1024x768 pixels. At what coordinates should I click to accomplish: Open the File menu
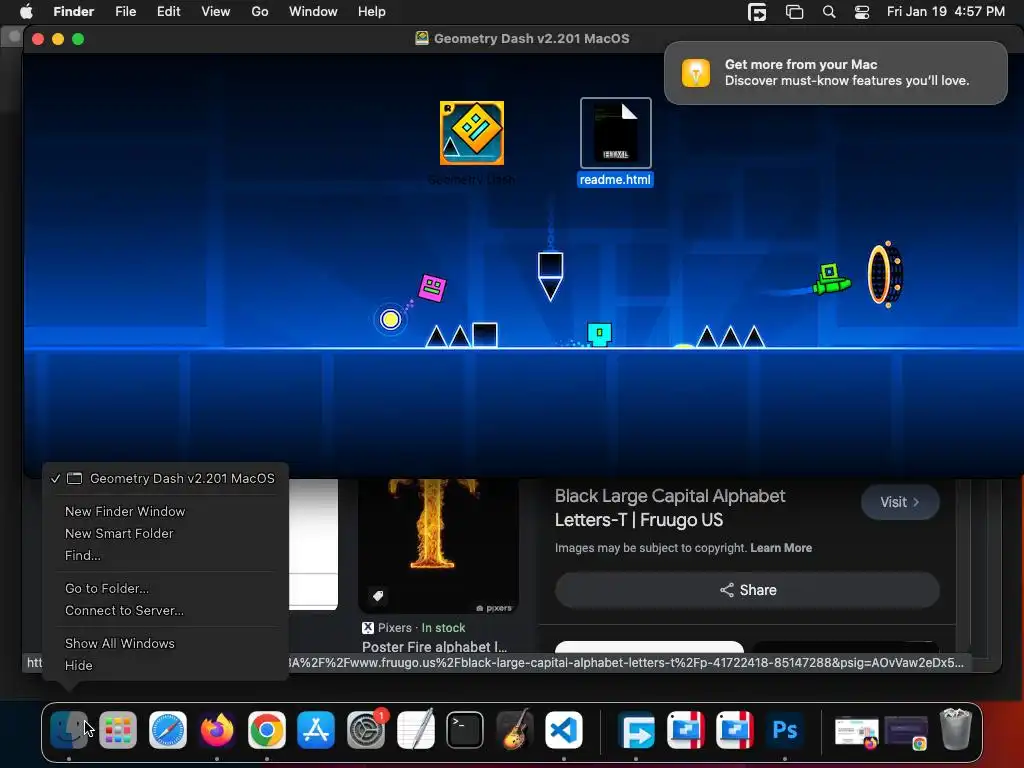click(125, 12)
